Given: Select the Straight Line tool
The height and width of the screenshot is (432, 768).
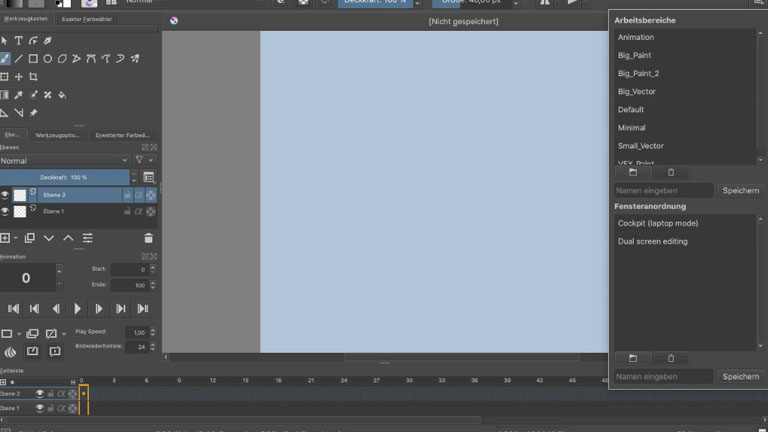Looking at the screenshot, I should coord(18,59).
